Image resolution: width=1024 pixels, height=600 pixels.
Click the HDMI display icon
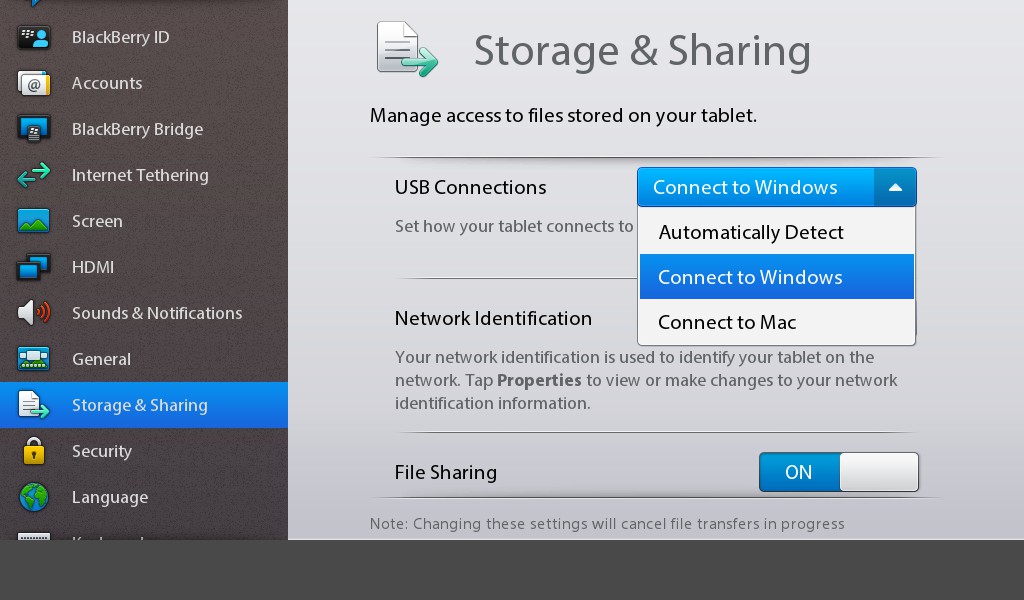pyautogui.click(x=33, y=267)
